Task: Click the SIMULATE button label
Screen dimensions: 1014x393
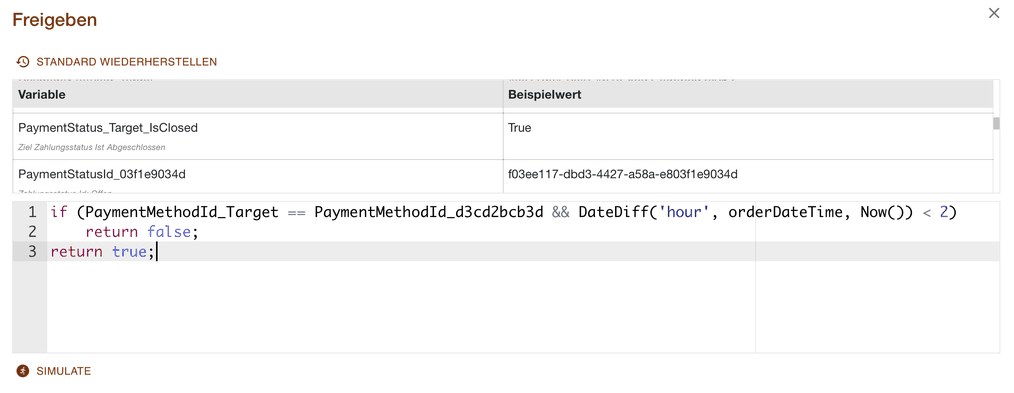Action: 63,371
